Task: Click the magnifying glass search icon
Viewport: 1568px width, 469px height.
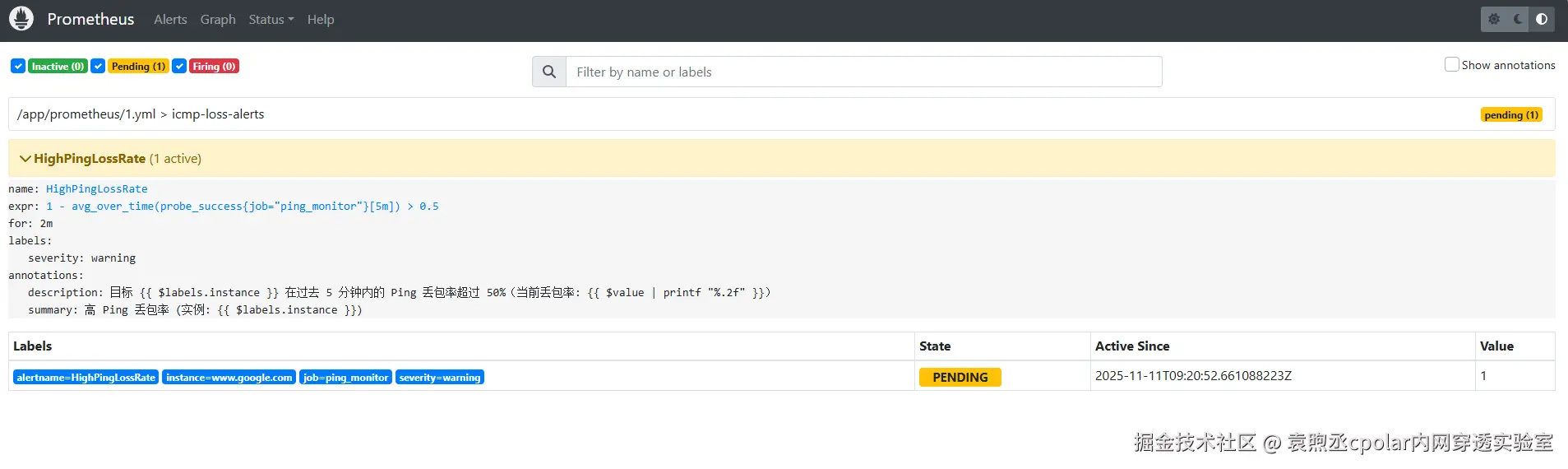Action: [549, 72]
